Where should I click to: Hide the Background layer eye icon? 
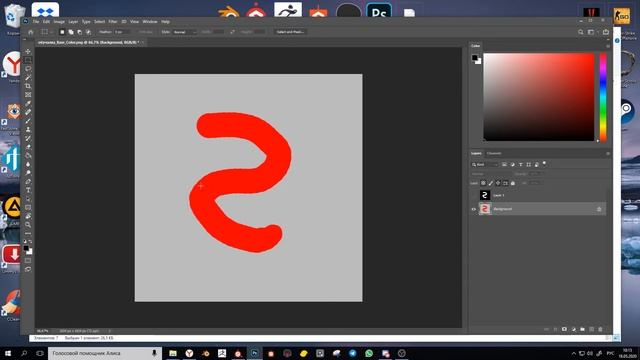pyautogui.click(x=473, y=209)
